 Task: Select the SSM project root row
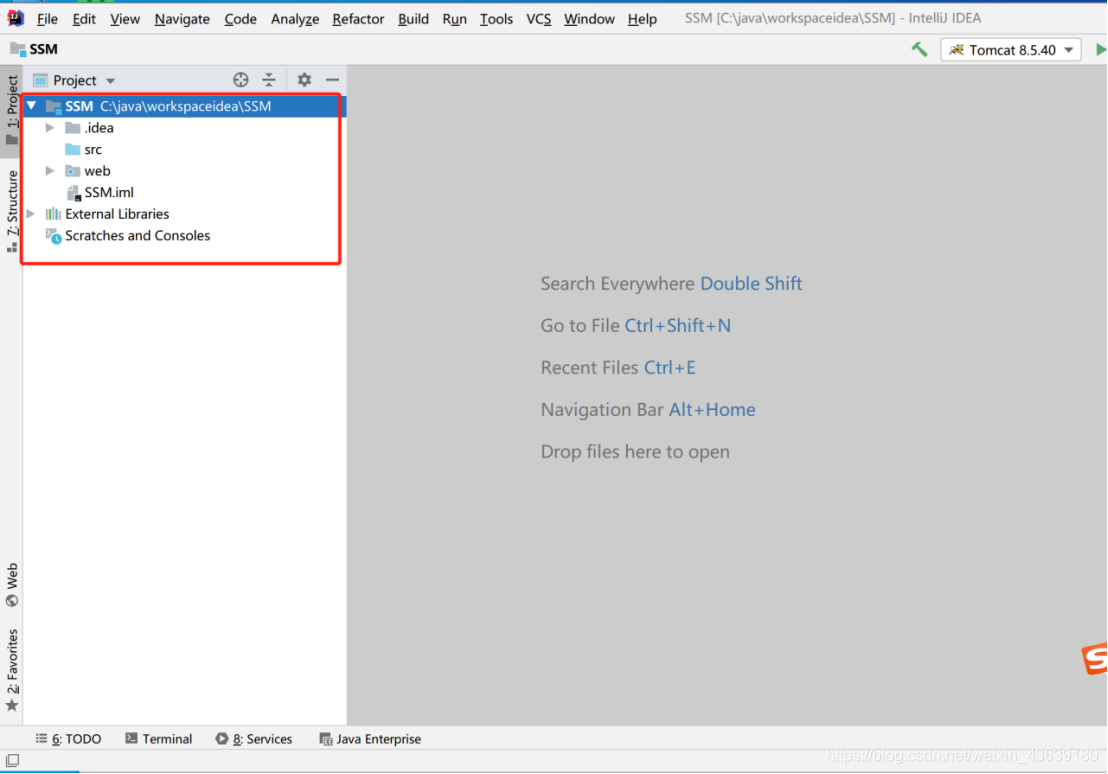point(184,106)
